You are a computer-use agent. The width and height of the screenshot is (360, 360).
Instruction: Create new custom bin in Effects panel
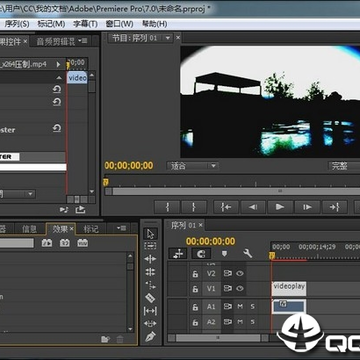tap(105, 339)
